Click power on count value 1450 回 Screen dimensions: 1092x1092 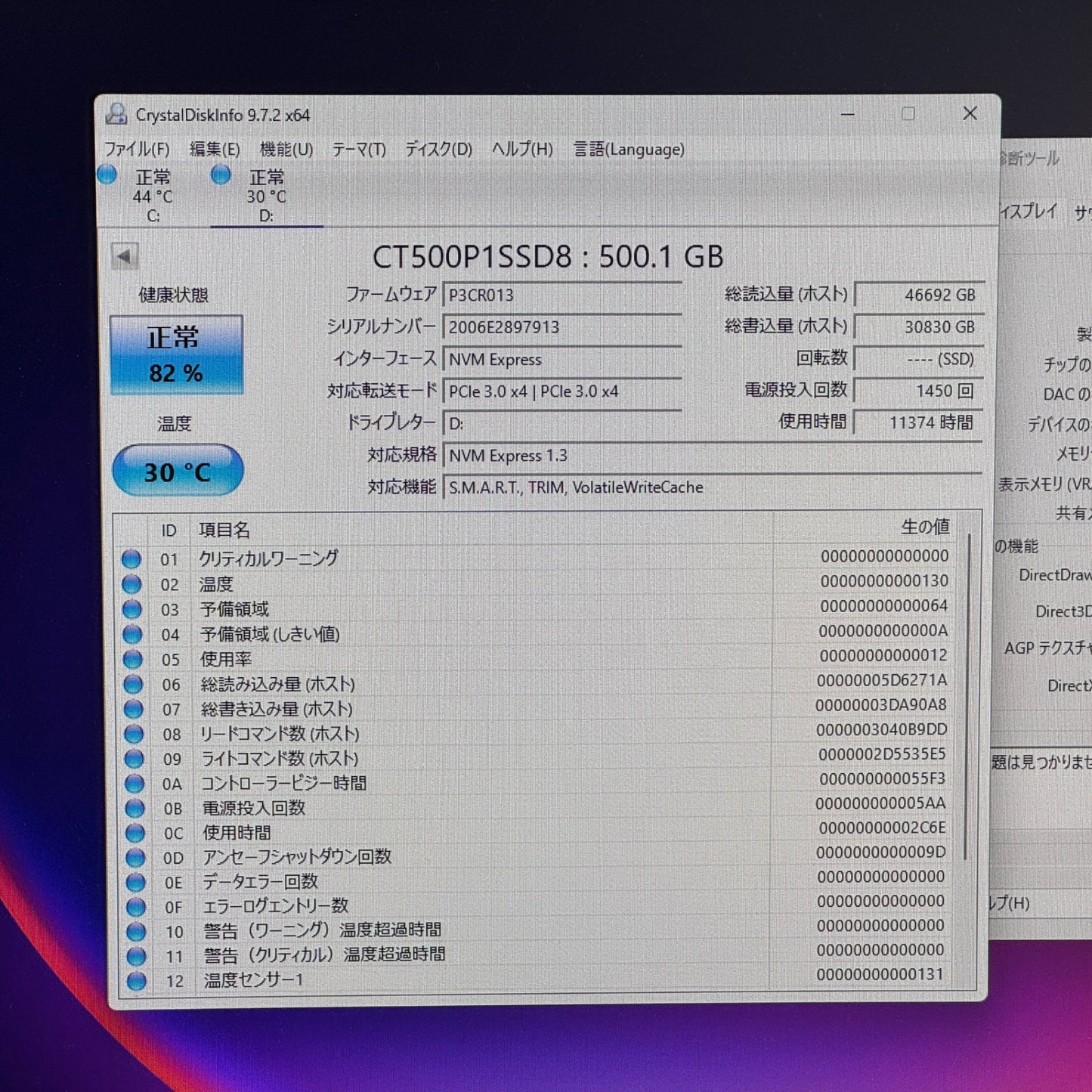pyautogui.click(x=919, y=391)
